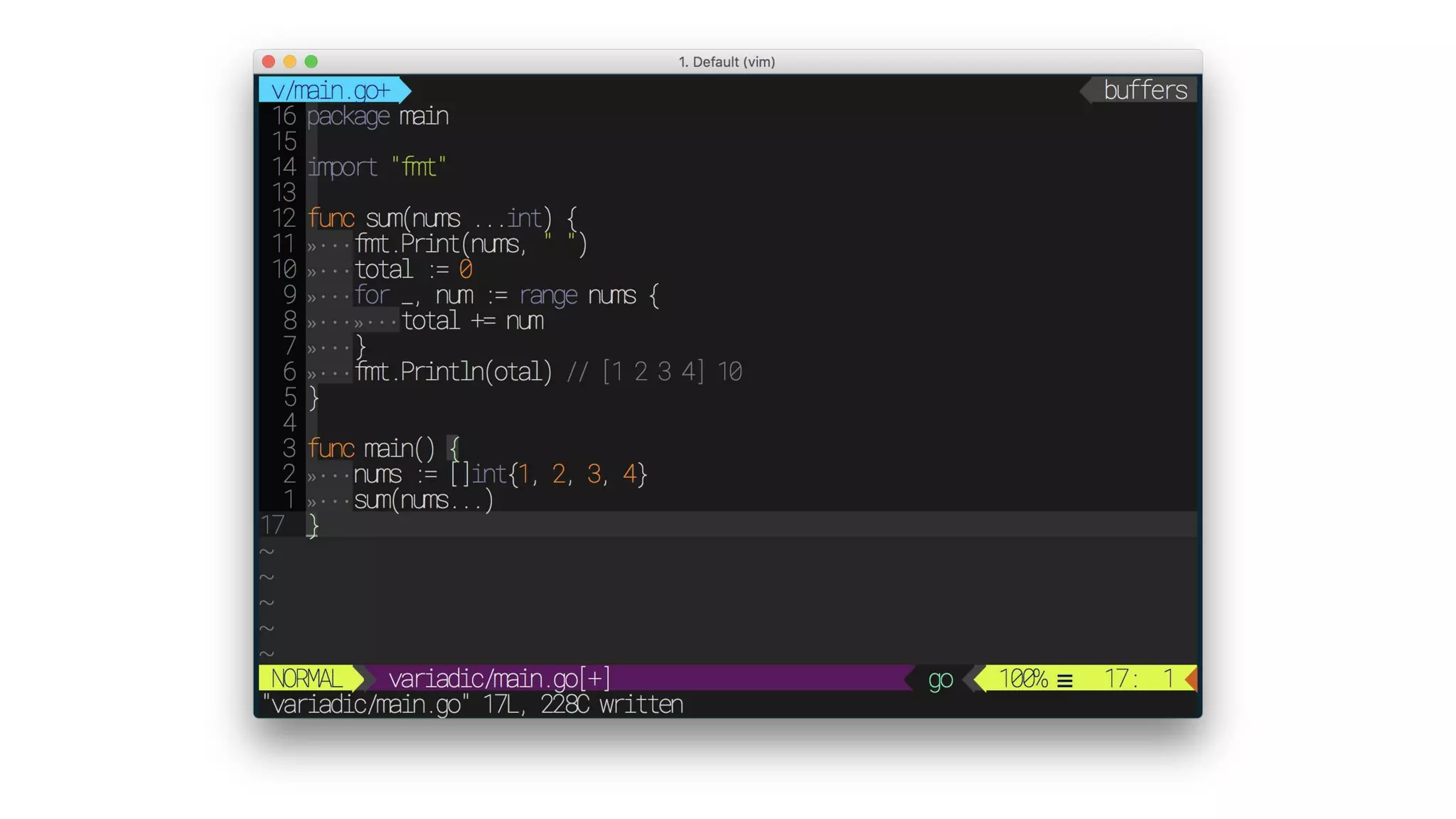Click the green zoom window button
Image resolution: width=1456 pixels, height=819 pixels.
[x=311, y=62]
